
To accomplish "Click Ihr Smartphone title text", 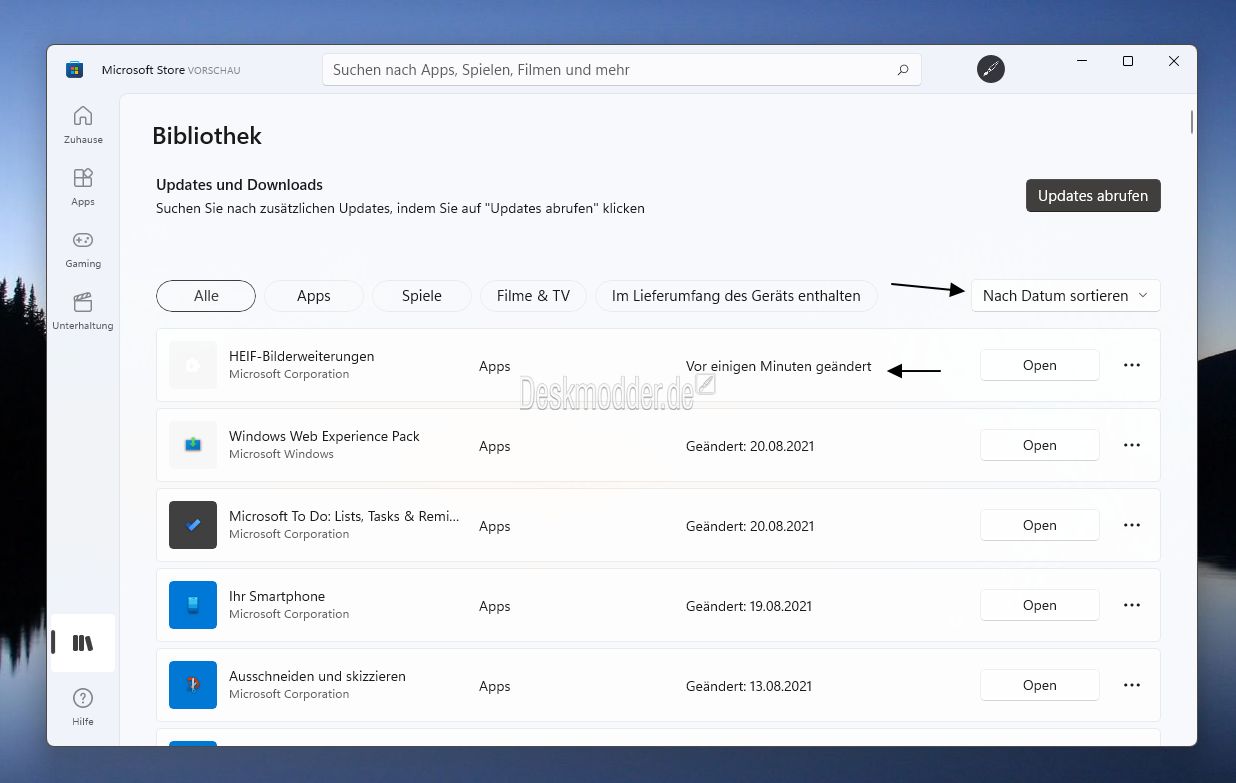I will pyautogui.click(x=277, y=596).
